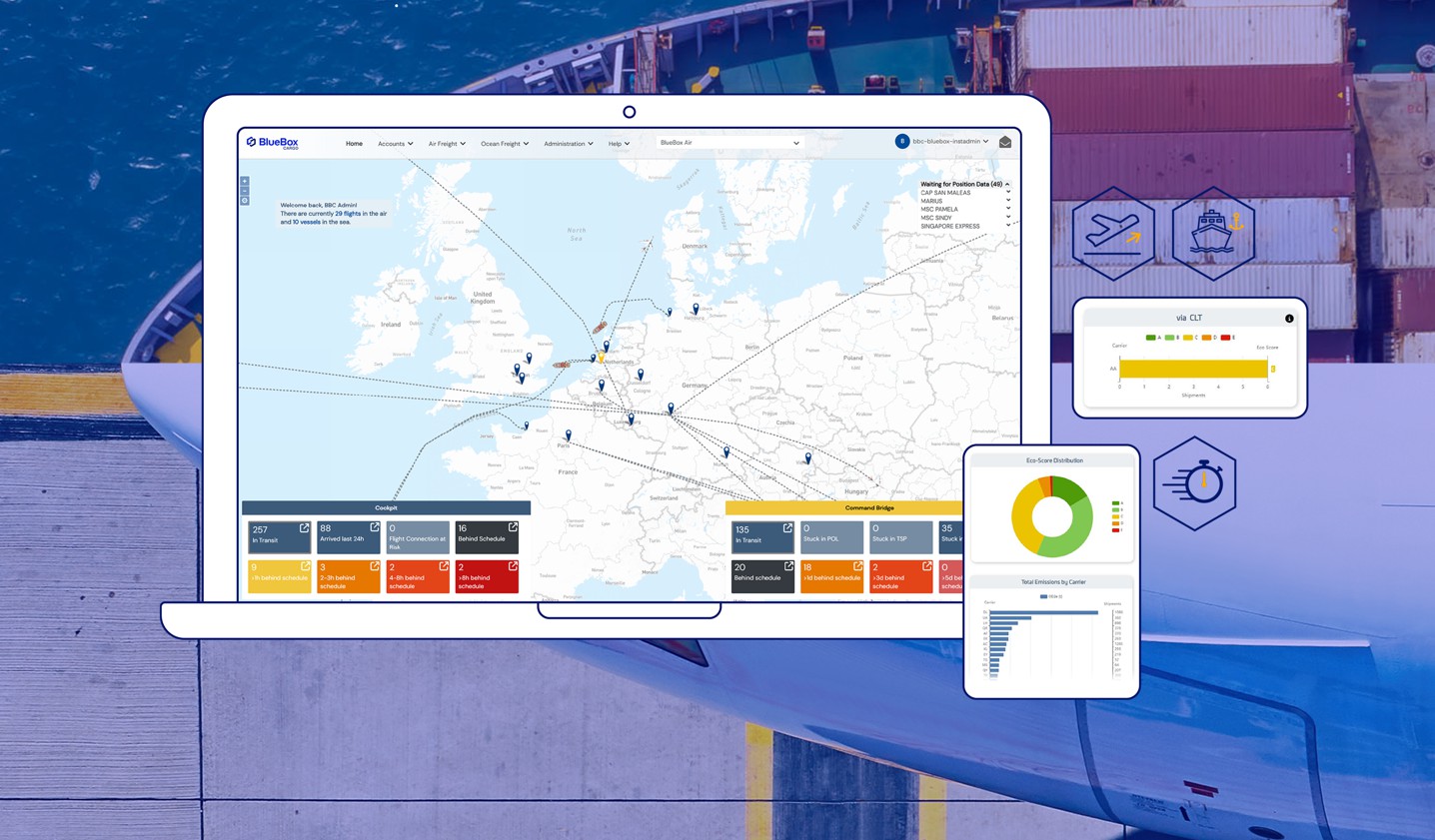1435x840 pixels.
Task: Click the cargo ship hexagon icon
Action: click(1213, 232)
